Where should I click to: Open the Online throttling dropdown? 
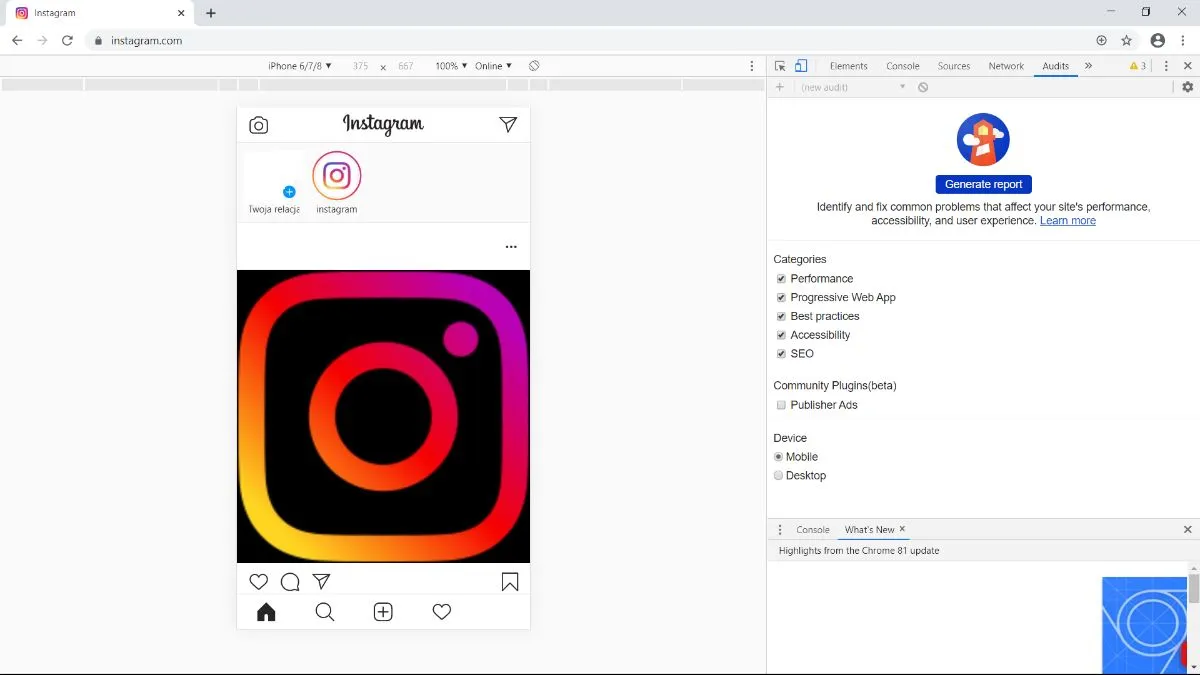click(493, 66)
